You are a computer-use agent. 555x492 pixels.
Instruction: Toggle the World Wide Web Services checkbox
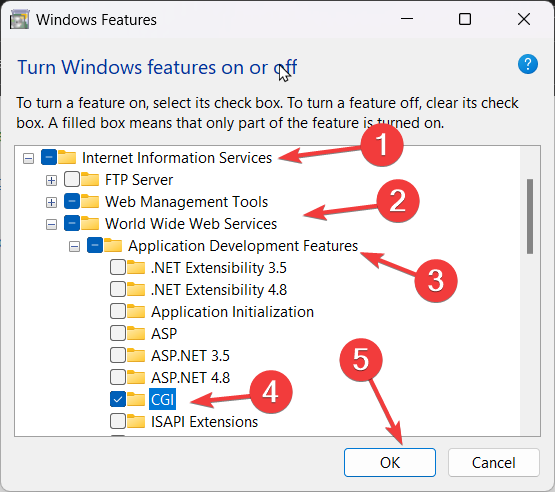point(72,223)
